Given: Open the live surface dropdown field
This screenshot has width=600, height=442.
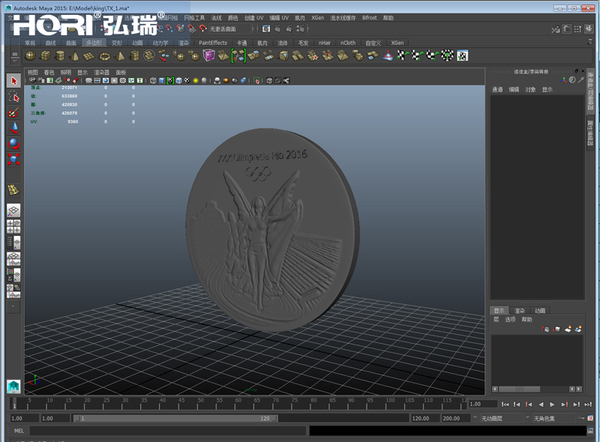Looking at the screenshot, I should click(232, 29).
